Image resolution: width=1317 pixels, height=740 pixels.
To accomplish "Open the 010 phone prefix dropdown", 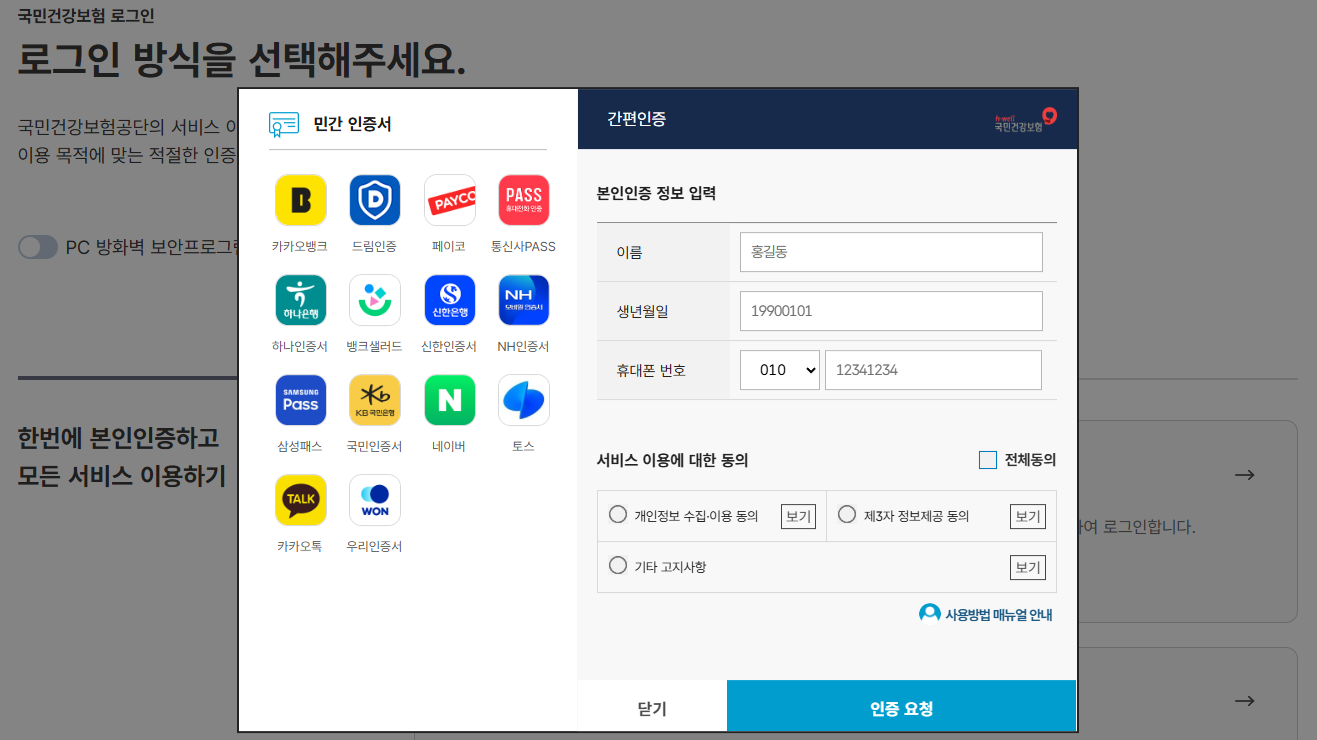I will point(780,370).
